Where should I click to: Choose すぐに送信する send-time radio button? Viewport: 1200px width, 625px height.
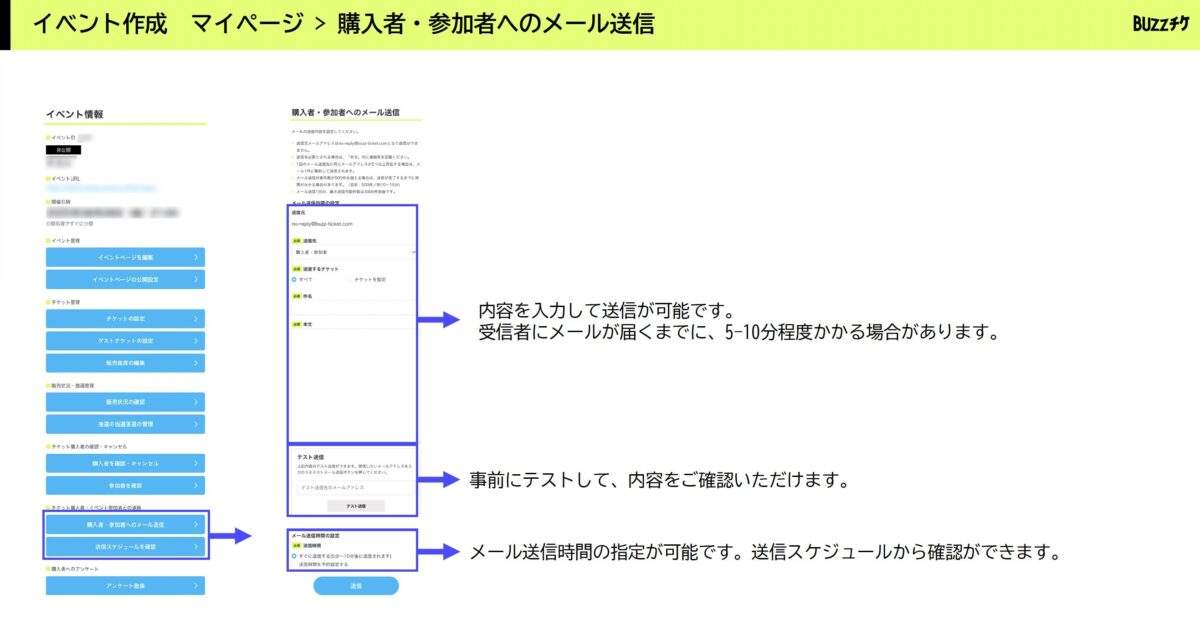coord(294,555)
